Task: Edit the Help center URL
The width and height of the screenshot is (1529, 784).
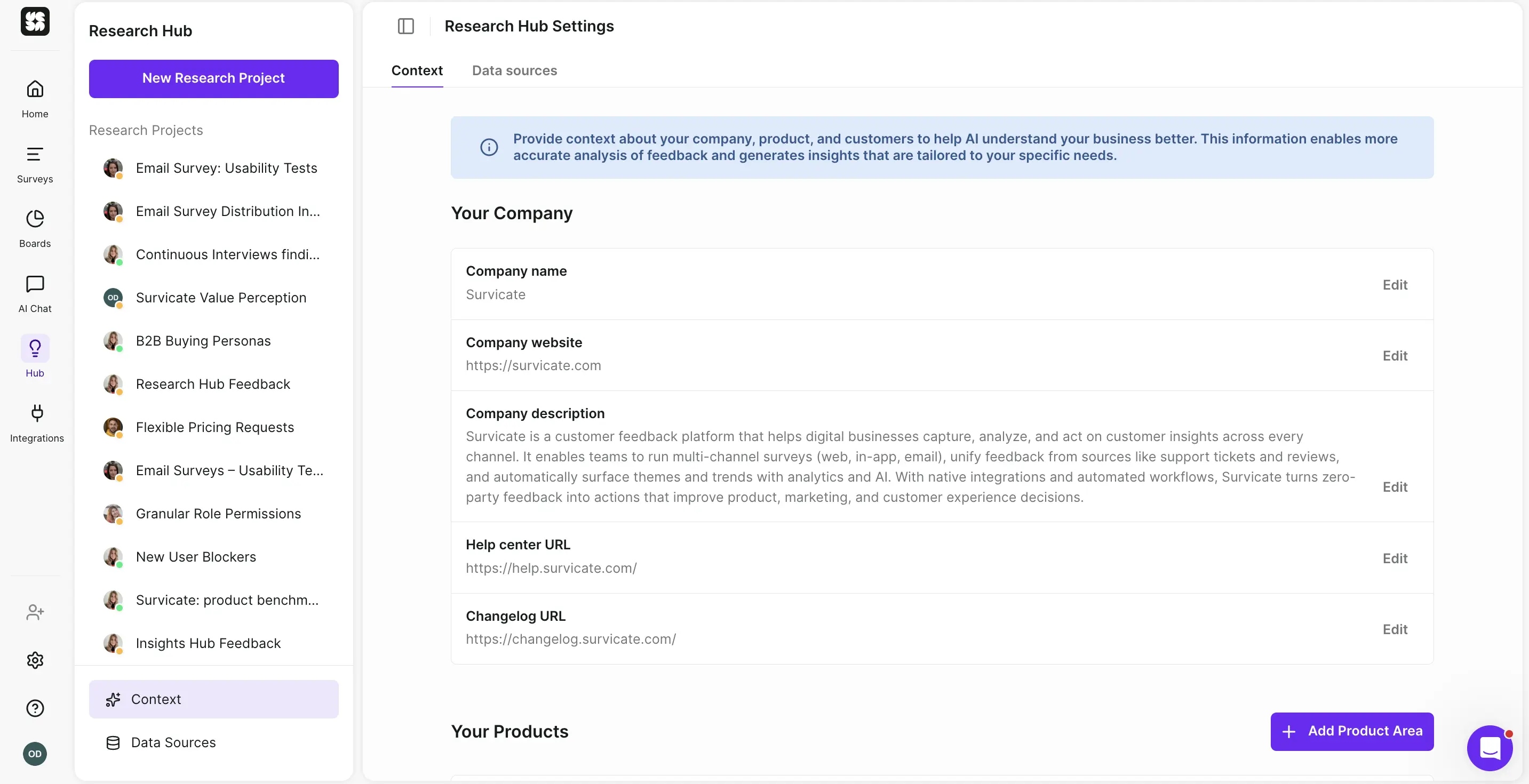Action: point(1395,558)
